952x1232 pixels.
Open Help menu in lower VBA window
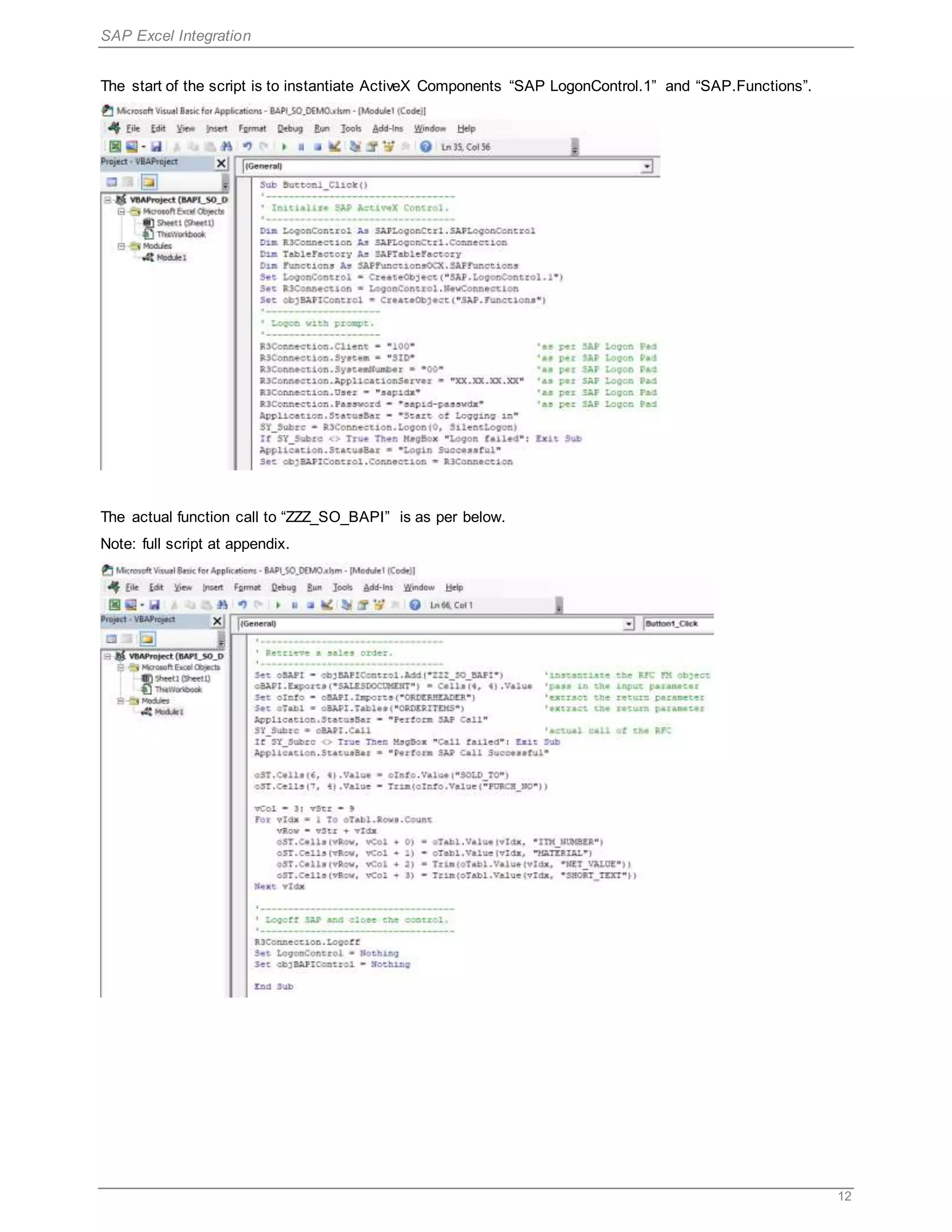point(454,587)
